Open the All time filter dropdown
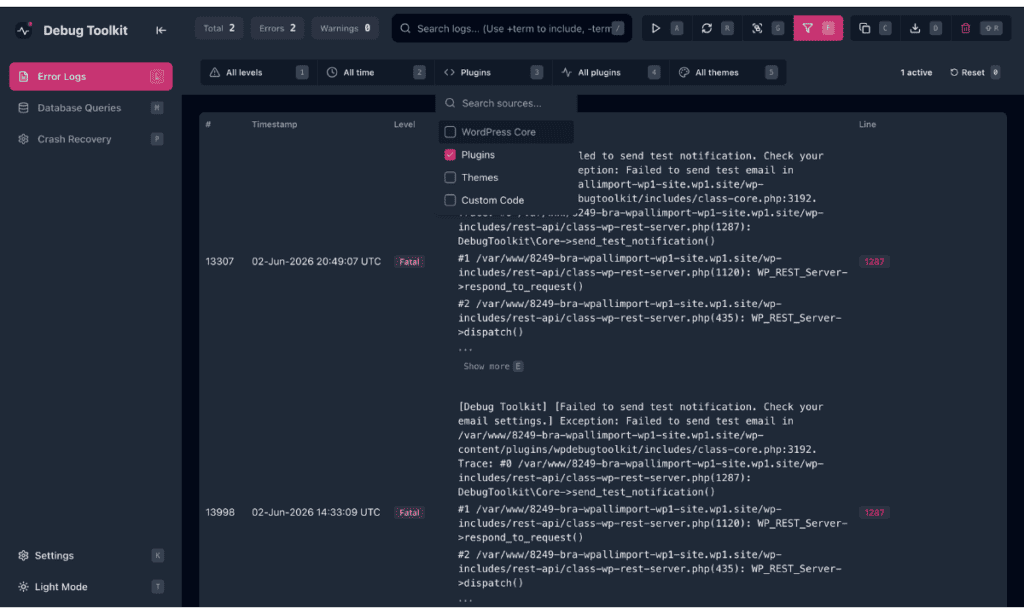1024x614 pixels. (x=376, y=73)
